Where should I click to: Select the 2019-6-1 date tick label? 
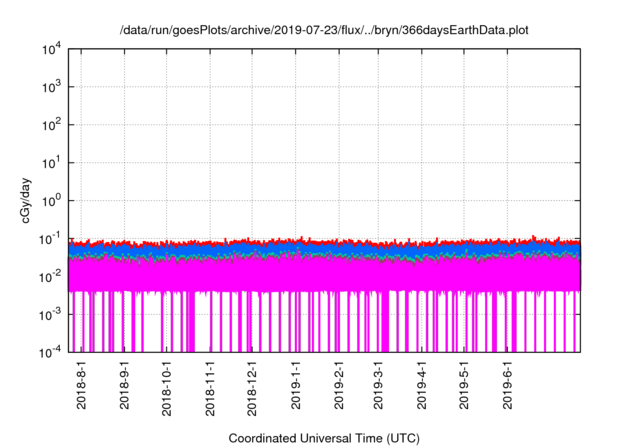(508, 385)
